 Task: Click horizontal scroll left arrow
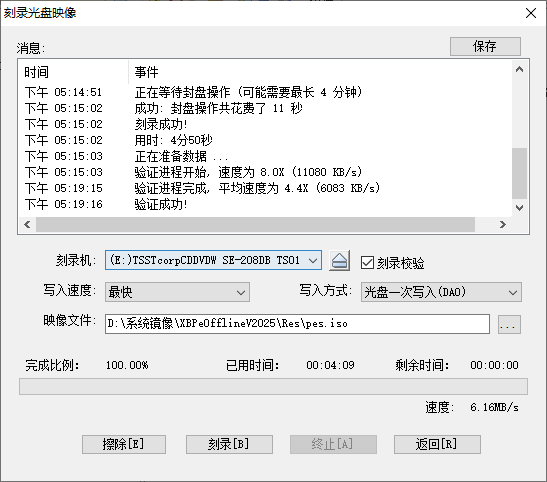(x=27, y=224)
